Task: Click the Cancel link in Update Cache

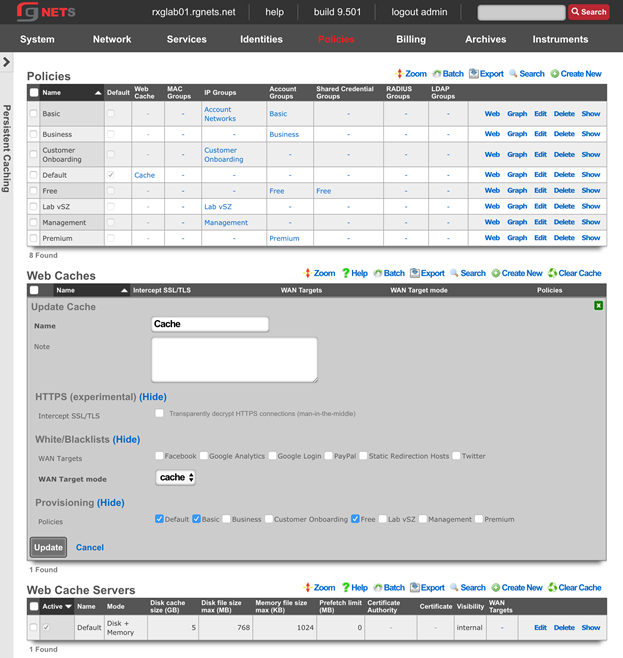Action: 90,547
